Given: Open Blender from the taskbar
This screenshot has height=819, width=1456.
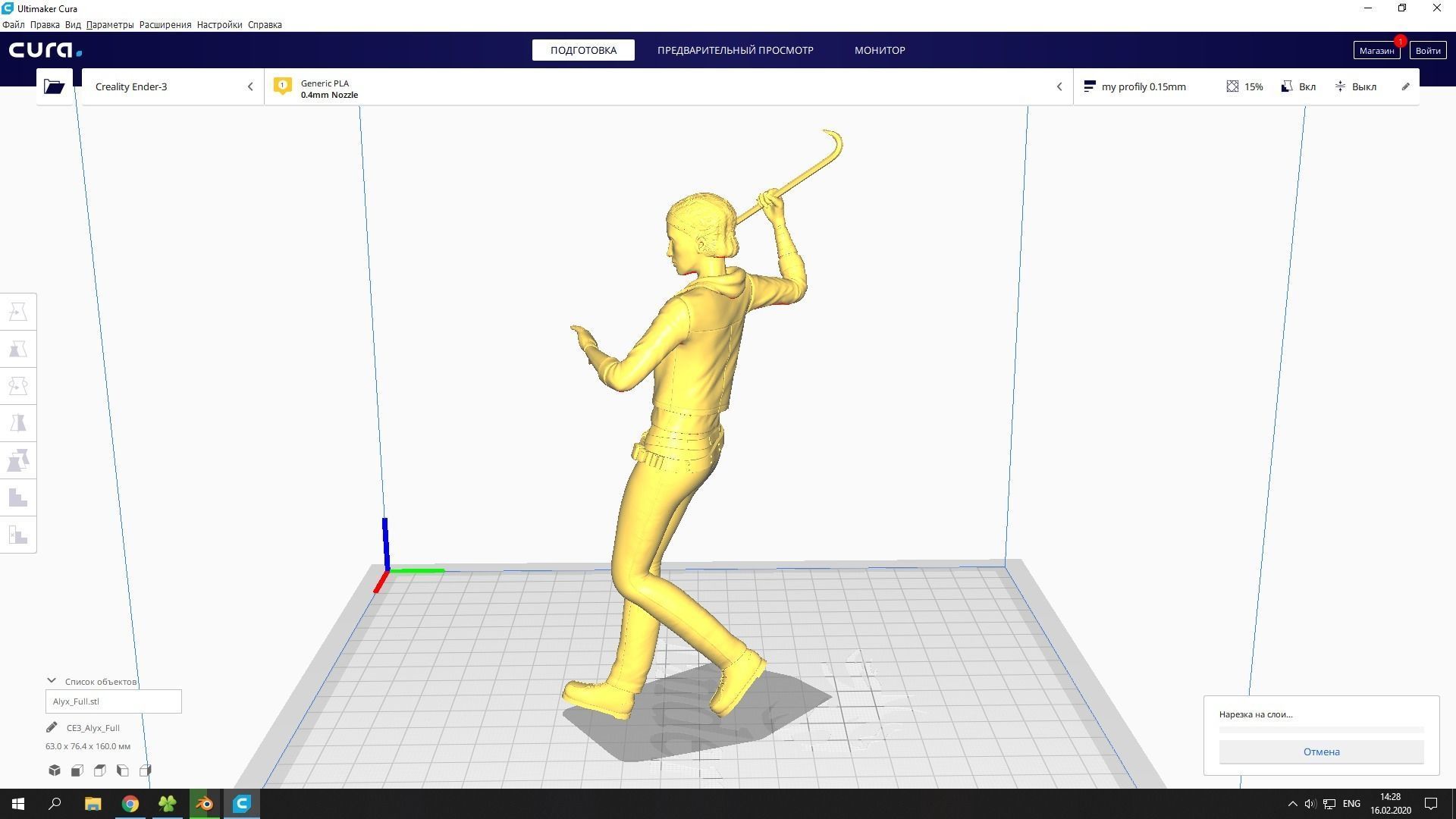Looking at the screenshot, I should coord(205,804).
